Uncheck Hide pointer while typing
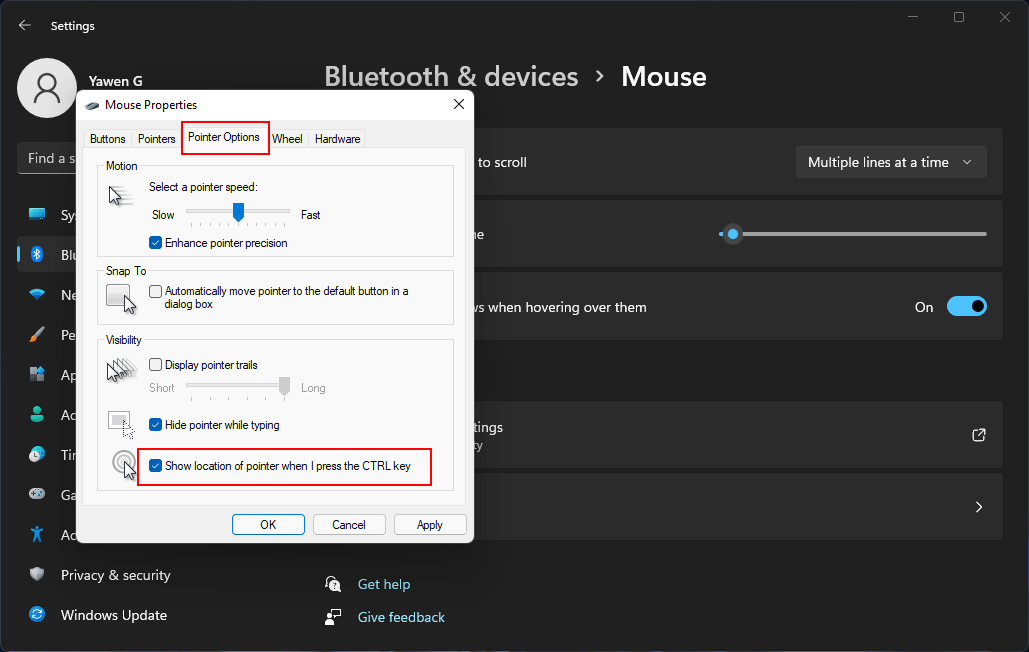 [x=156, y=425]
